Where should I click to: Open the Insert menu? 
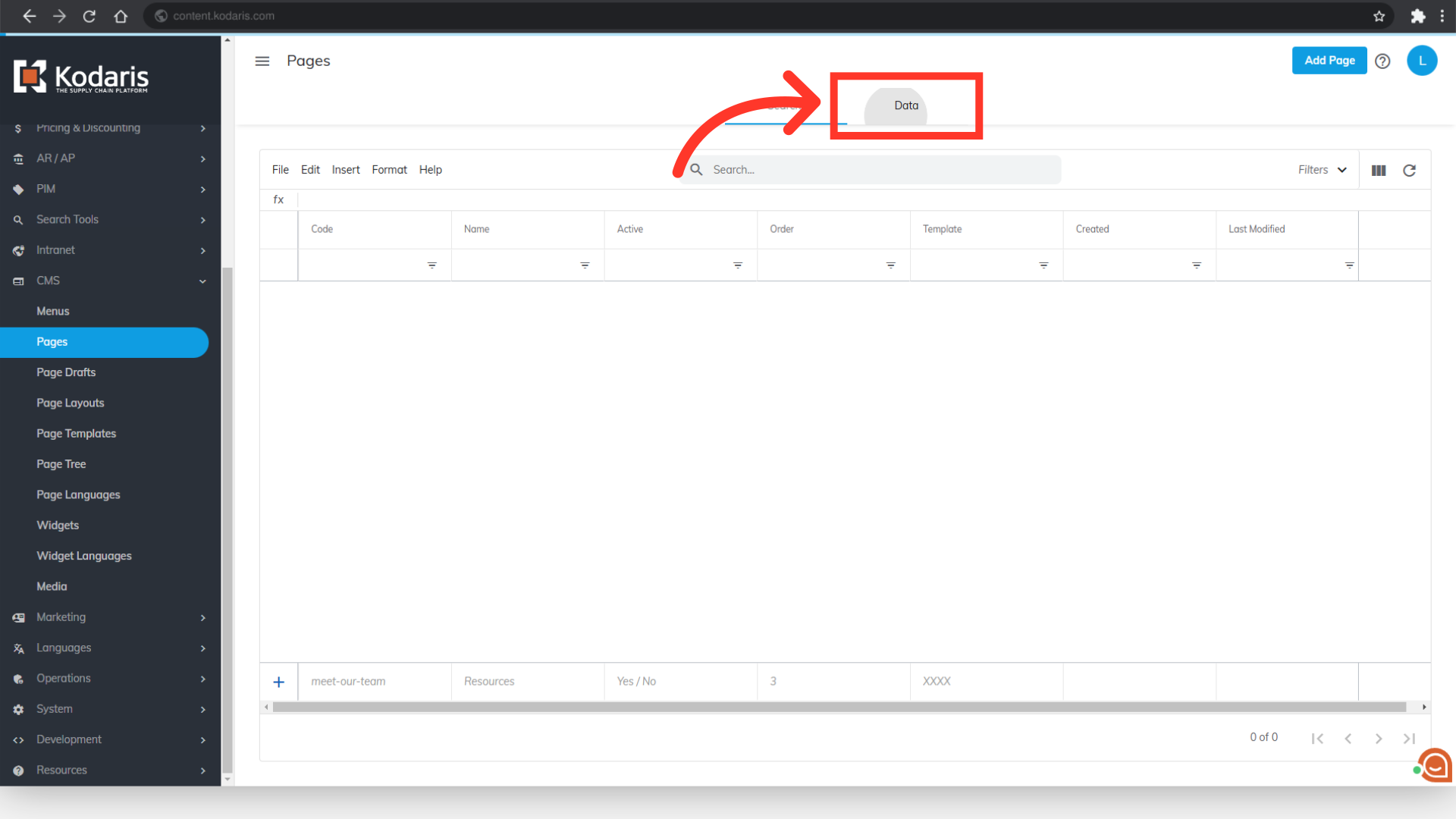coord(346,170)
